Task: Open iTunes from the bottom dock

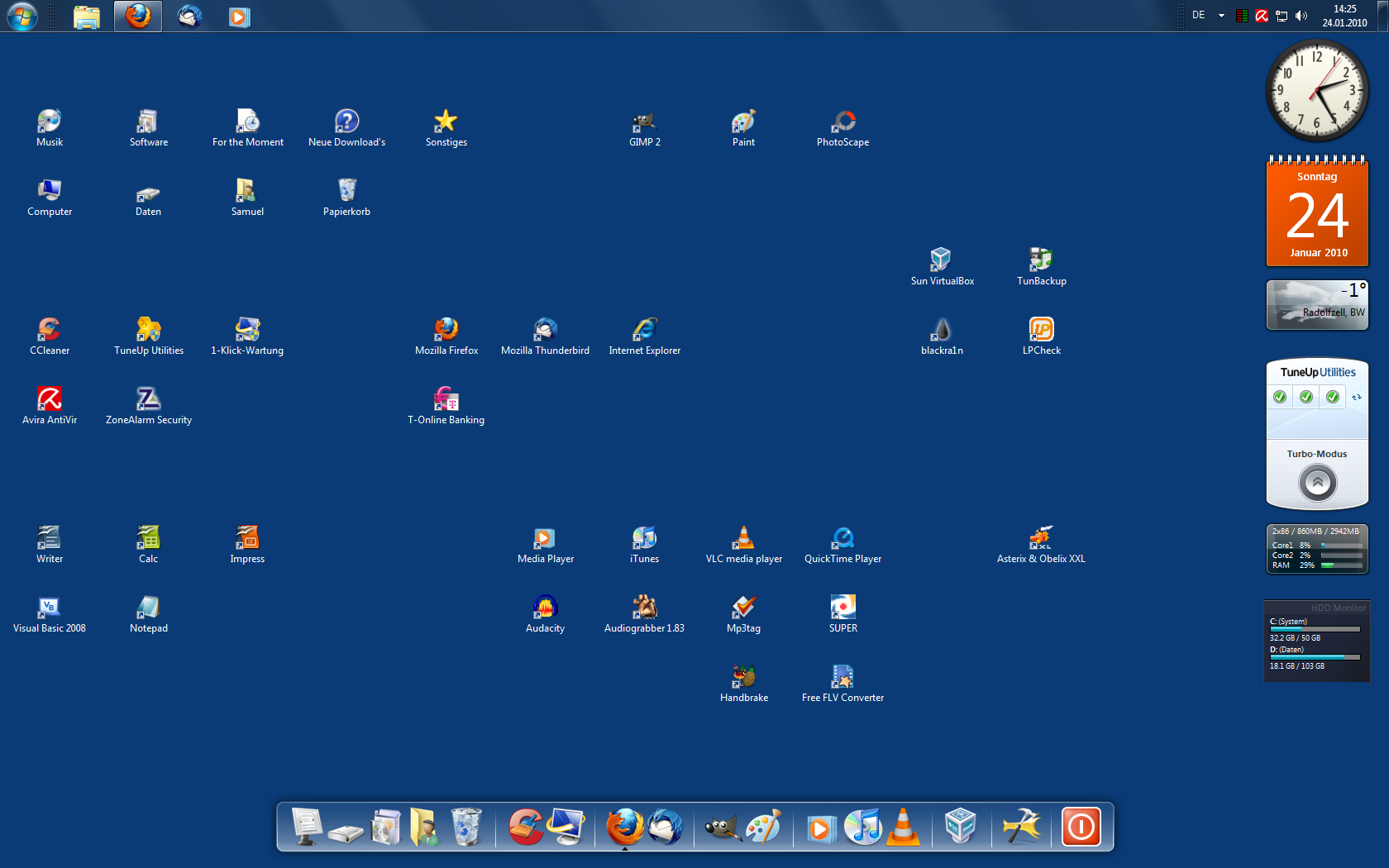Action: pyautogui.click(x=862, y=827)
